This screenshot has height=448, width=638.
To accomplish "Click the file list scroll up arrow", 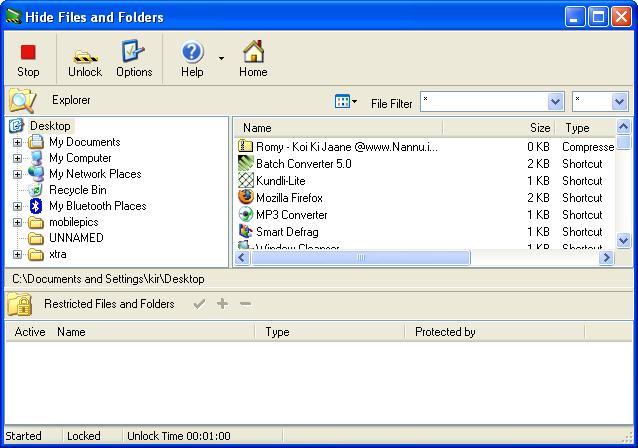I will [623, 127].
